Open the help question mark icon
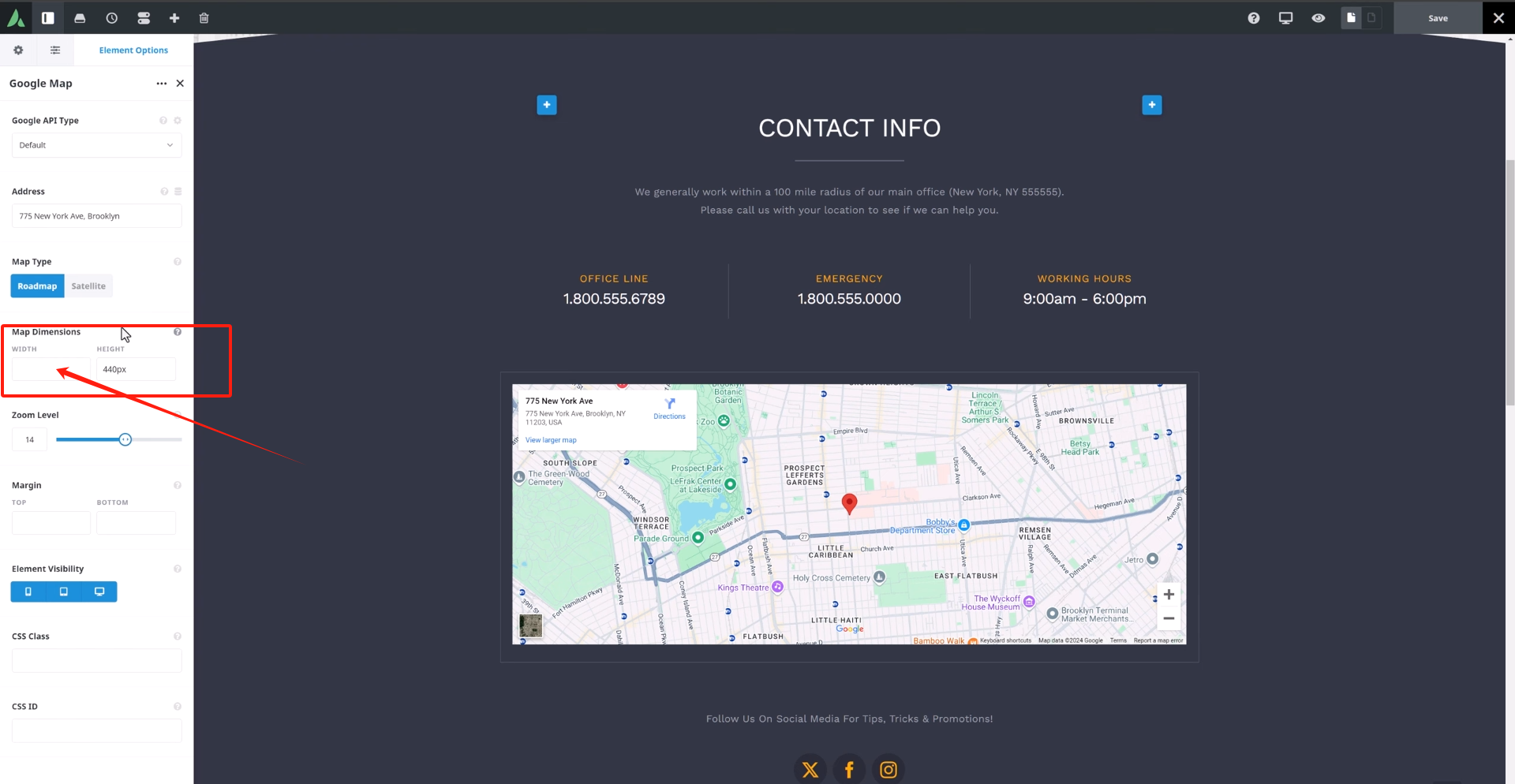1515x784 pixels. 1254,17
